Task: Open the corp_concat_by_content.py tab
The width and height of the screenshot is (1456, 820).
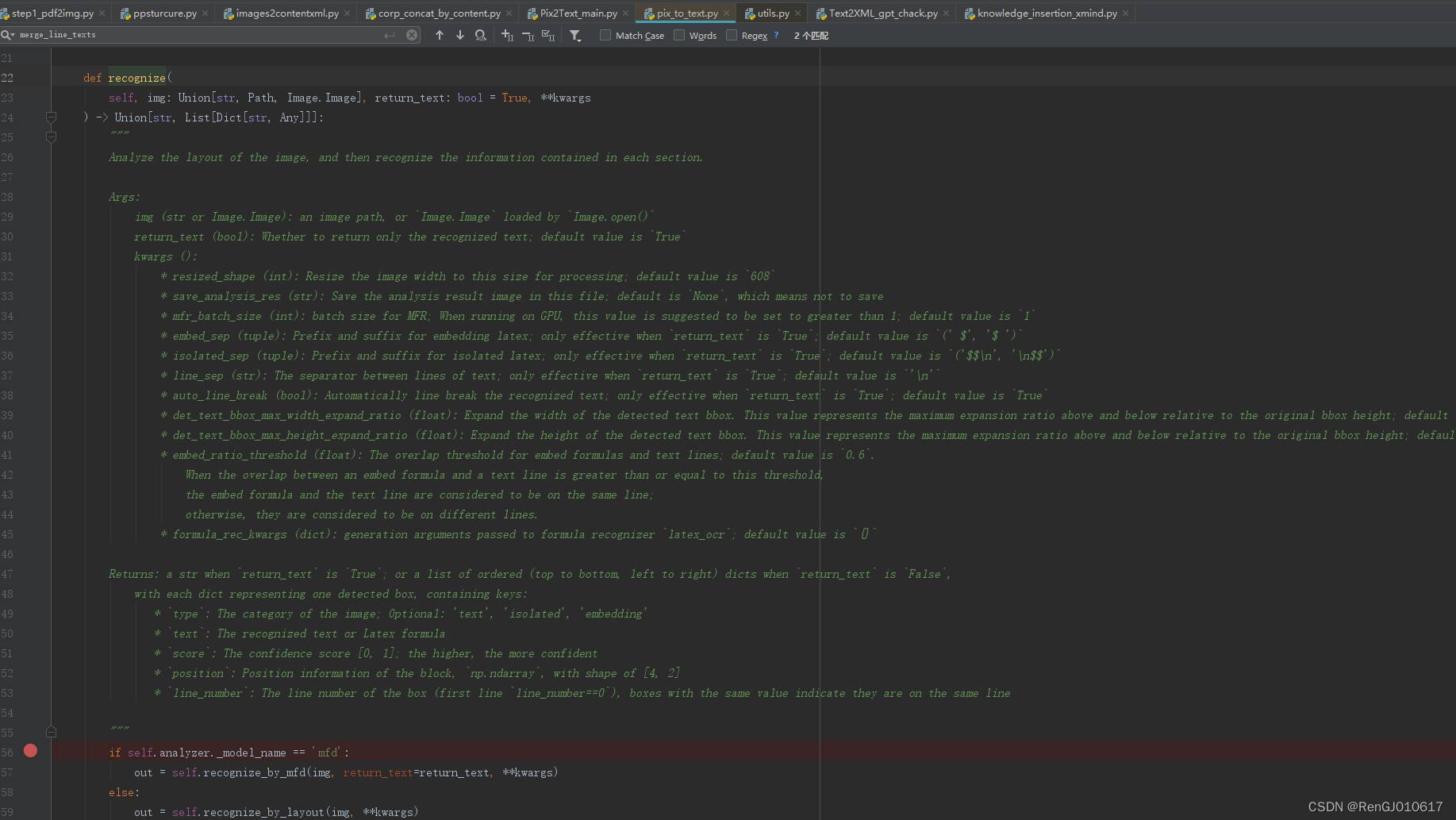Action: (x=440, y=13)
